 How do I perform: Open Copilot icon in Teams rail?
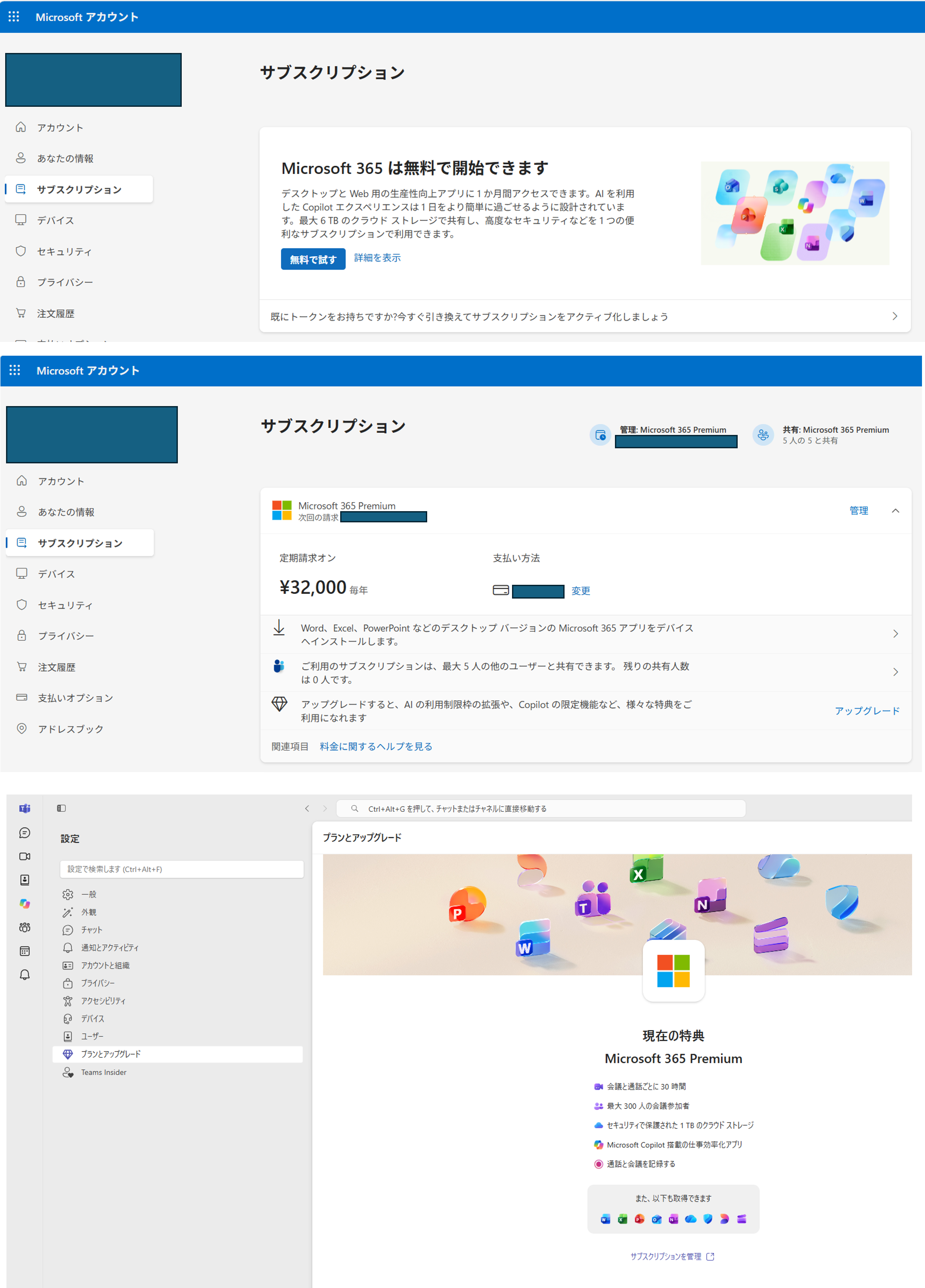[x=25, y=903]
